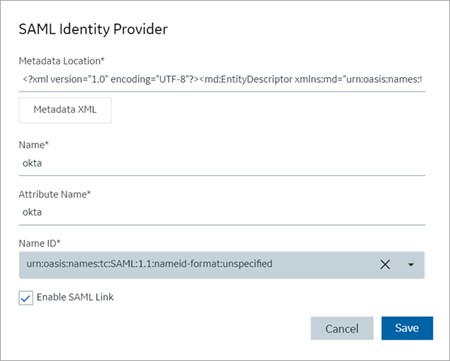Click the Name ID label
This screenshot has width=450, height=361.
(40, 243)
